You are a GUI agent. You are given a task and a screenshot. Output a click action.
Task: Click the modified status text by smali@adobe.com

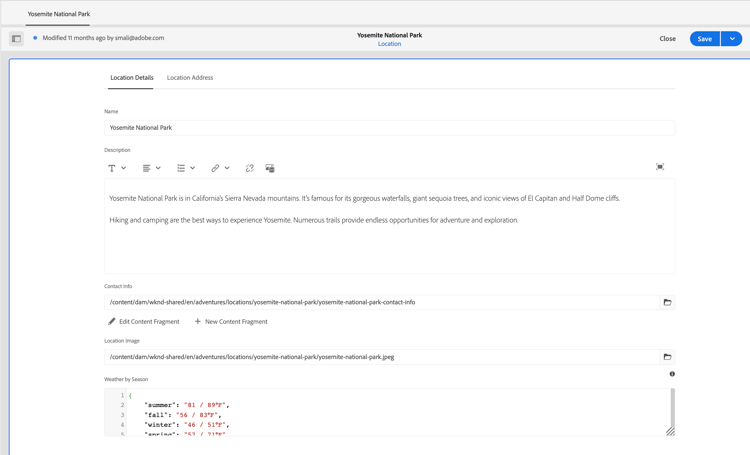103,38
